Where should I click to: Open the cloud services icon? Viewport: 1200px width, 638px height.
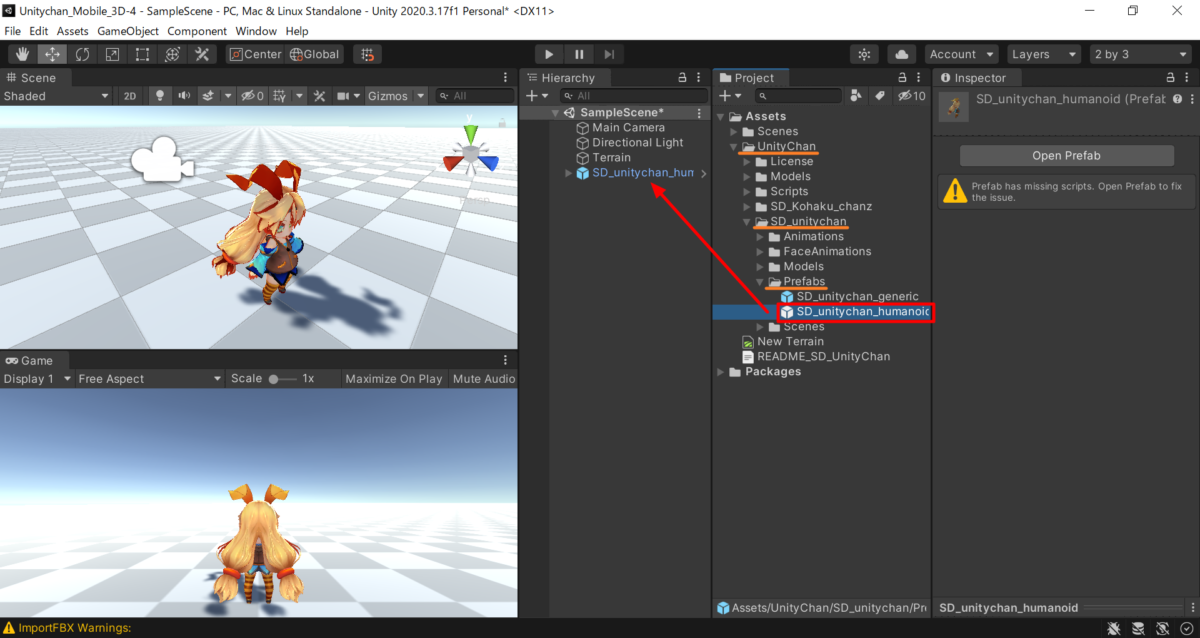(902, 54)
